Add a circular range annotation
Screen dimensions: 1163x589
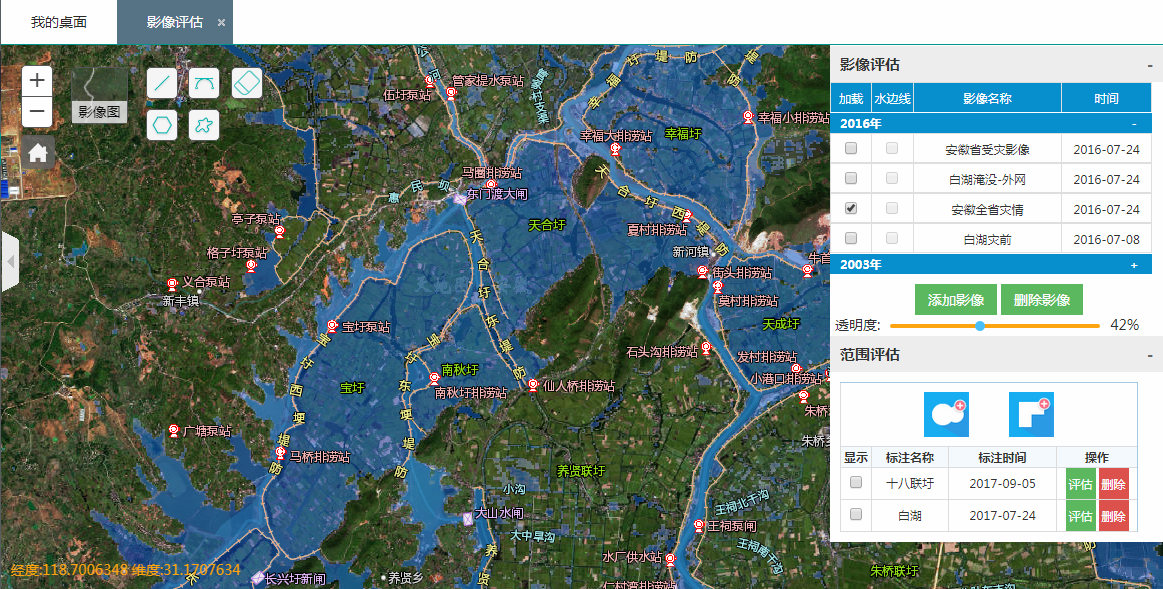point(946,414)
